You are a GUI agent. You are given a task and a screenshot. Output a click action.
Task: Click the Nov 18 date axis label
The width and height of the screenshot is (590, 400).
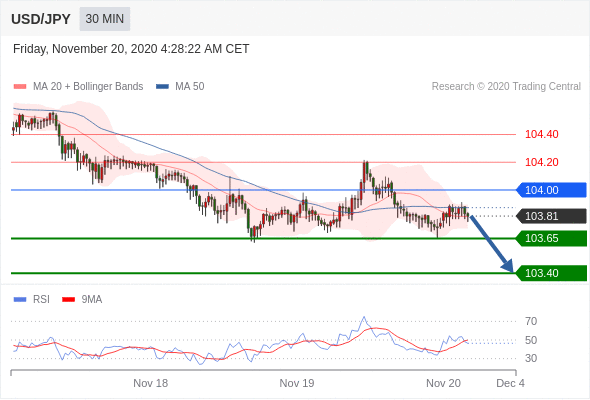pos(151,383)
